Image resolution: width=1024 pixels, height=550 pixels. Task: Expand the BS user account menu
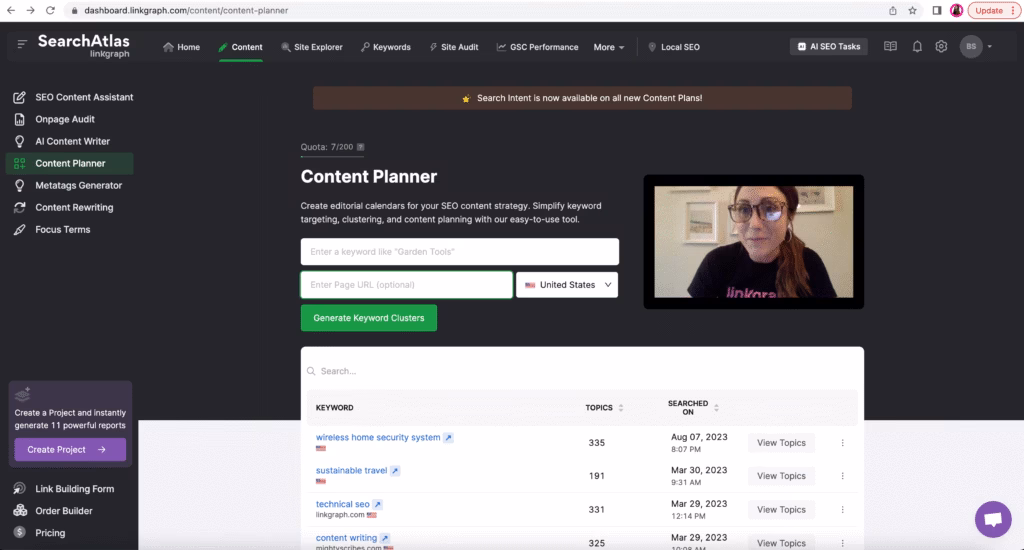click(x=976, y=47)
